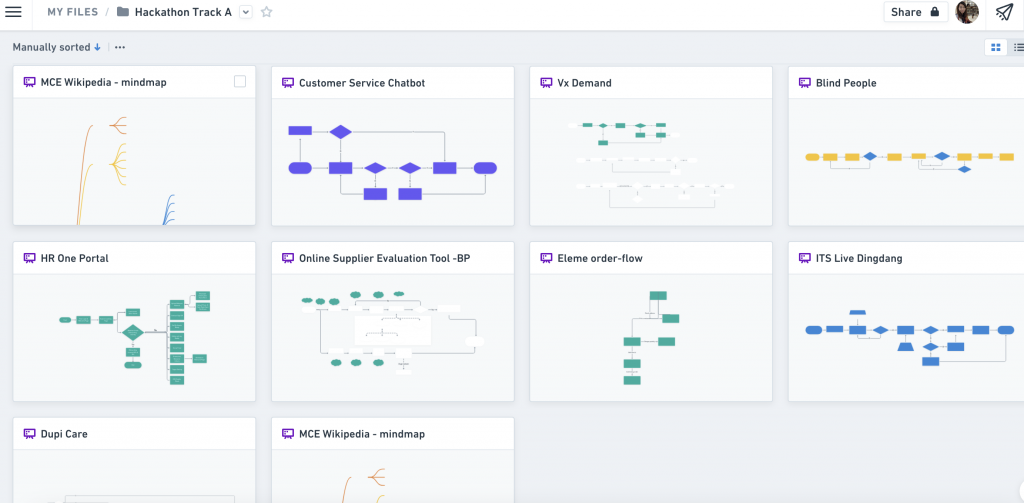Click the title 'Online Supplier Evaluation Tool -BP'
1024x503 pixels.
385,258
